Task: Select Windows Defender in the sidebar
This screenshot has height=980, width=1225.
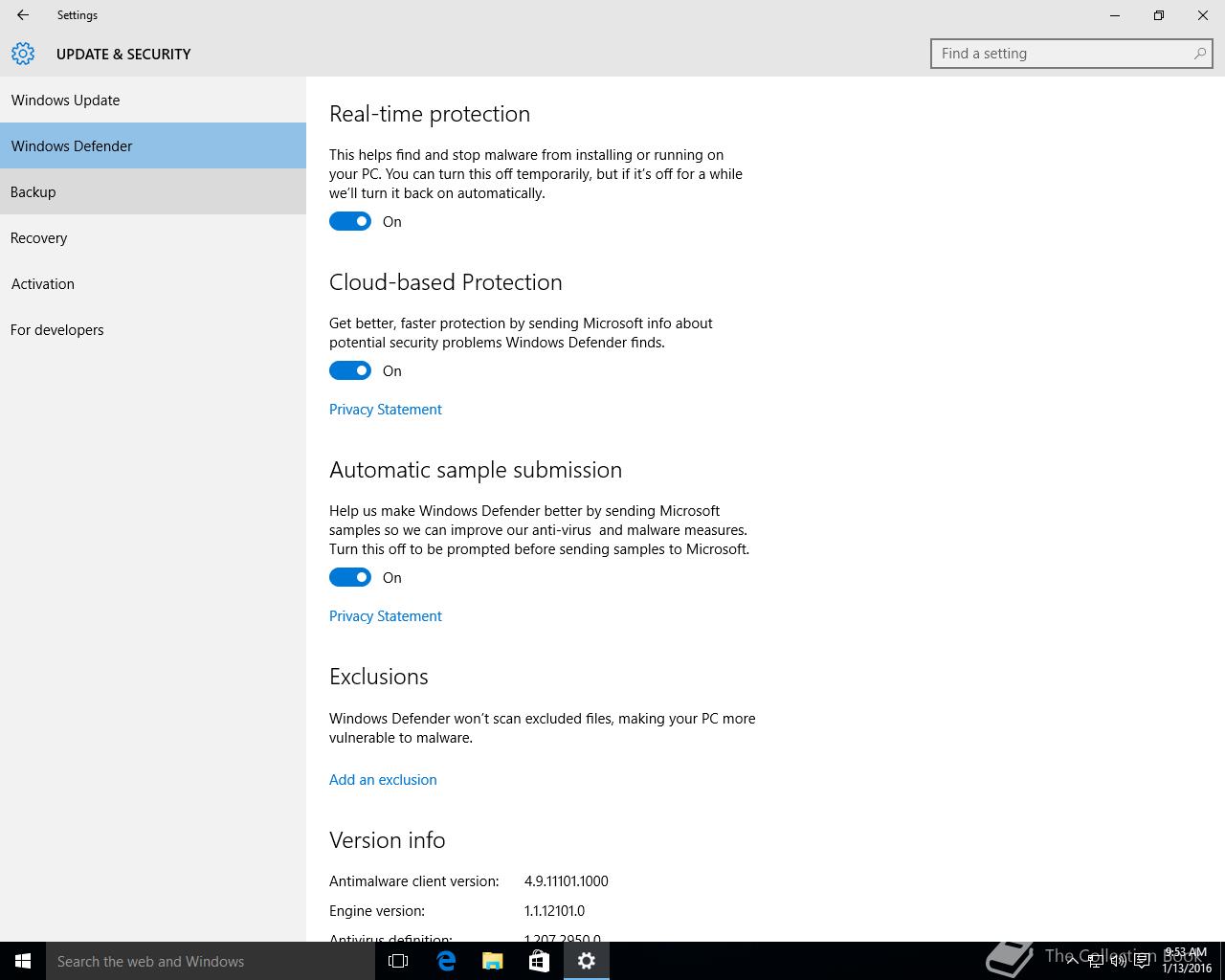Action: coord(153,145)
